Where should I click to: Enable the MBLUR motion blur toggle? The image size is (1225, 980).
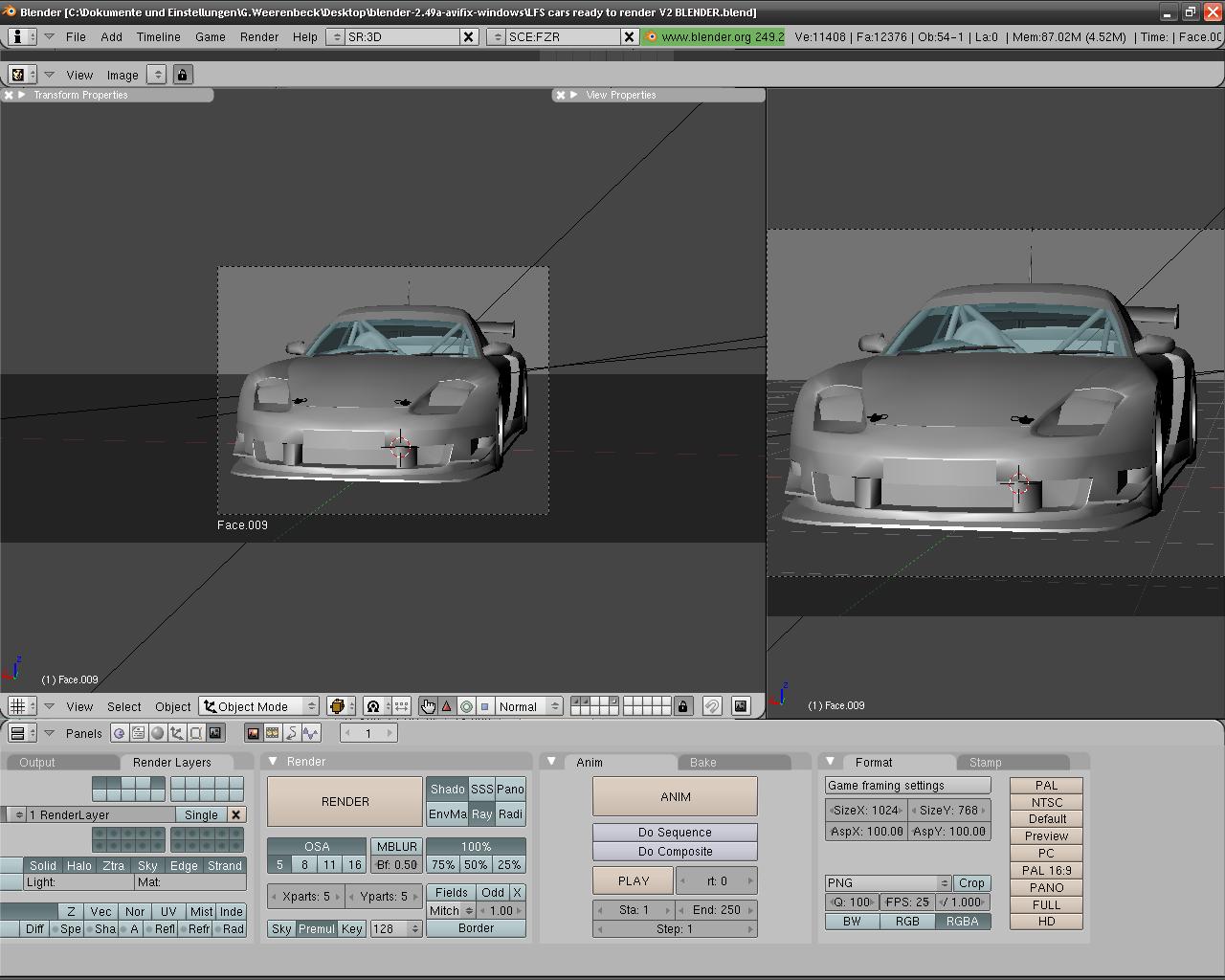click(x=396, y=846)
